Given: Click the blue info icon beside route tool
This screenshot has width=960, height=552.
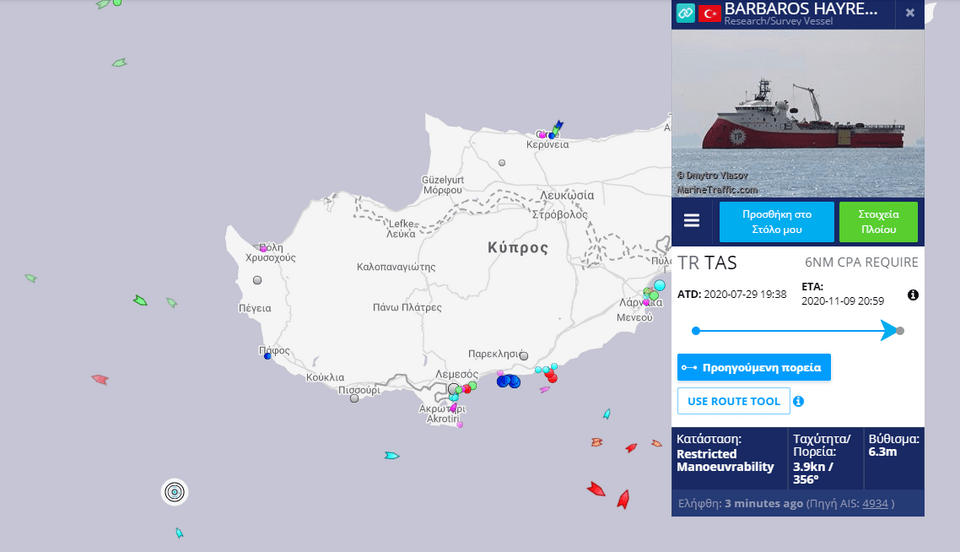Looking at the screenshot, I should point(798,401).
